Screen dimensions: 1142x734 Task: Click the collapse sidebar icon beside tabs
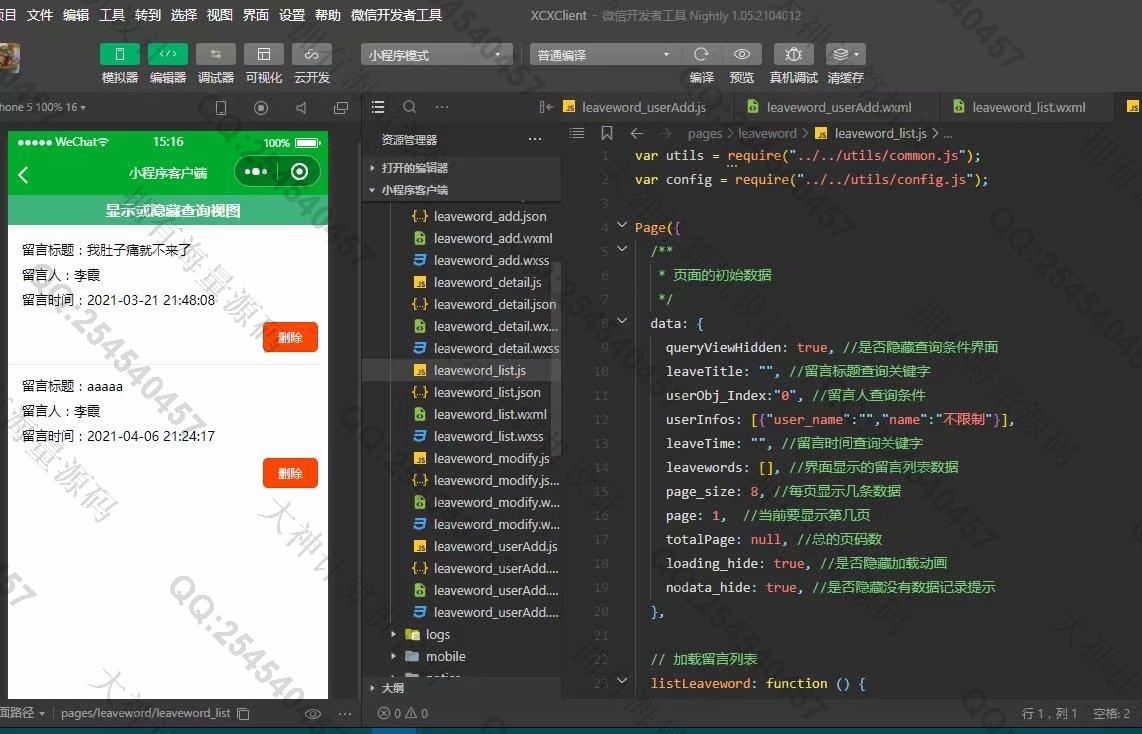tap(546, 107)
